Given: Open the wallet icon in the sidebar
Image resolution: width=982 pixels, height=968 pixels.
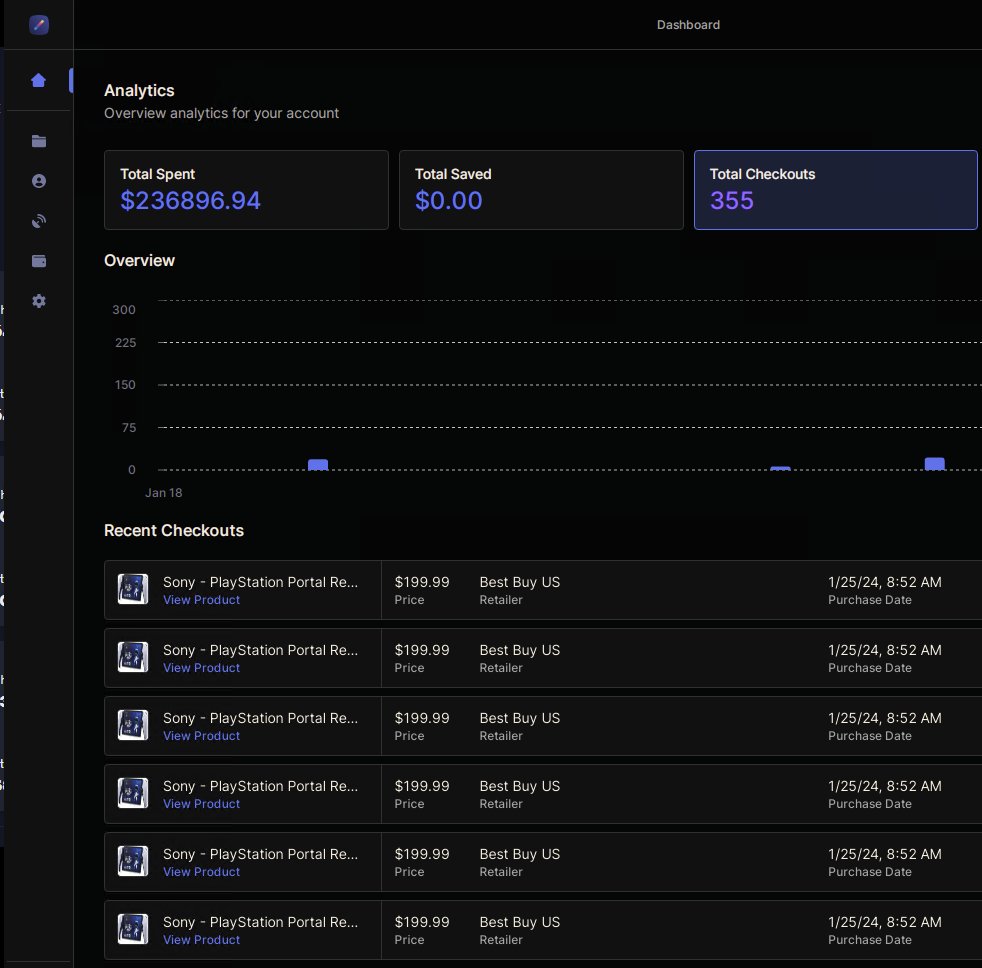Looking at the screenshot, I should click(x=39, y=261).
